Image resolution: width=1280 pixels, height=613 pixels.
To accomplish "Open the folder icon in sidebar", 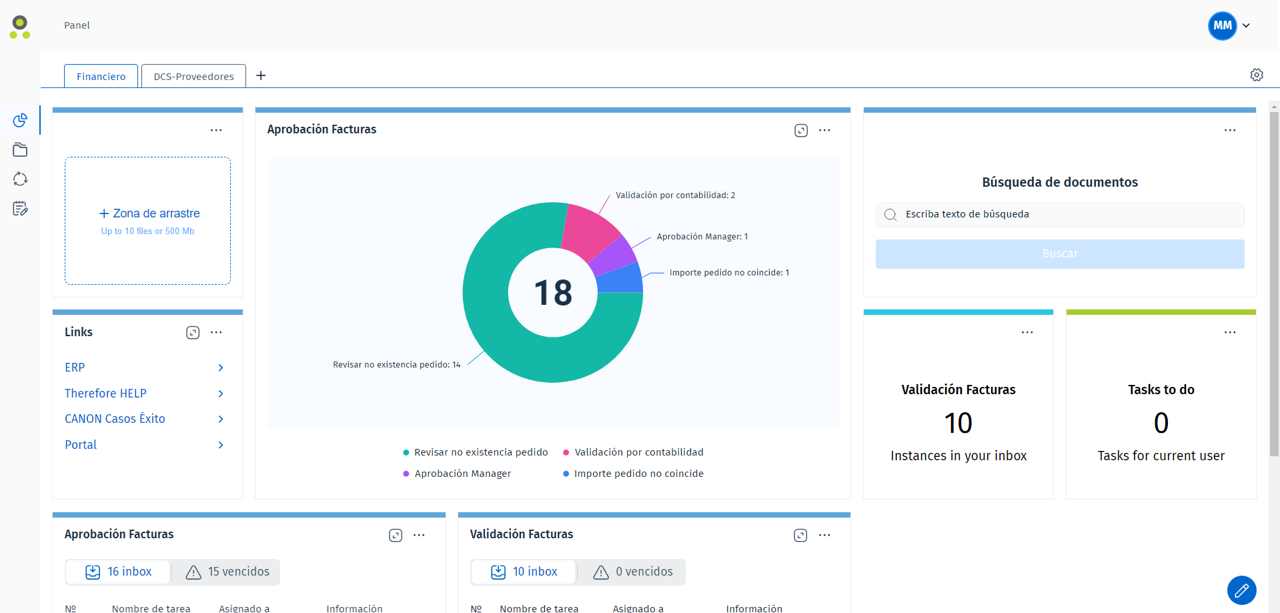I will coord(20,150).
